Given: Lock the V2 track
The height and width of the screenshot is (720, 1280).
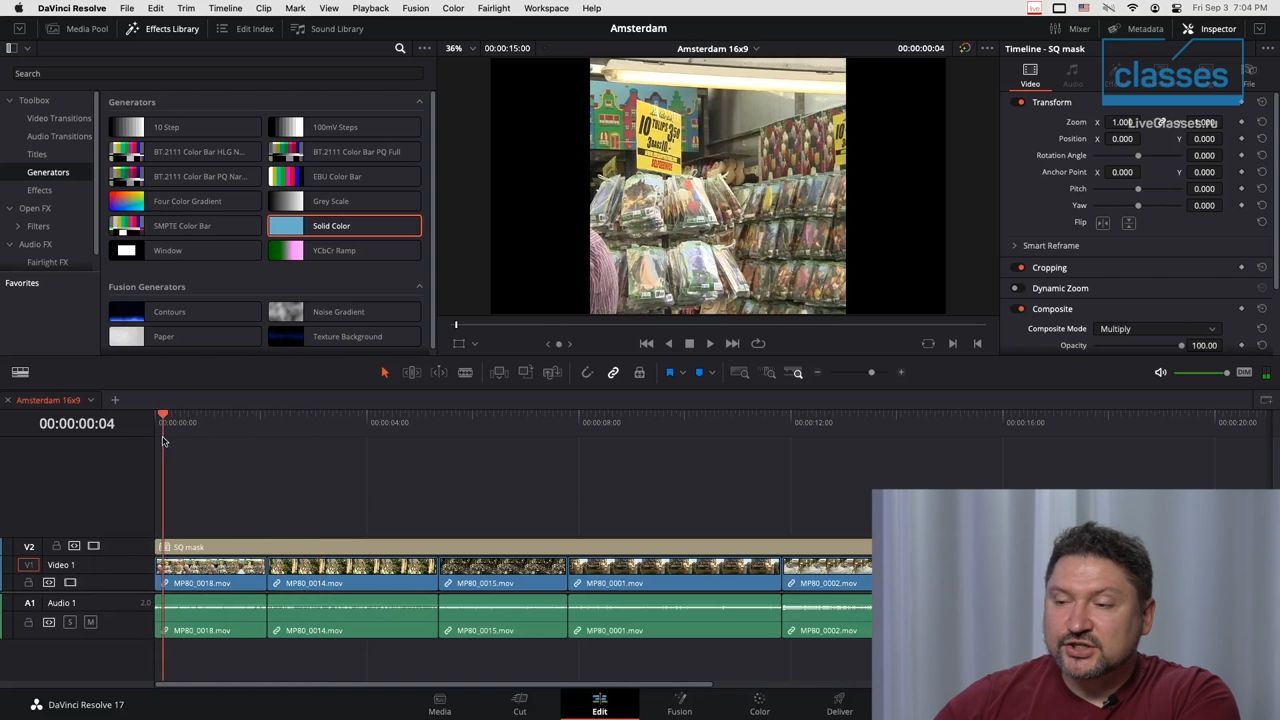Looking at the screenshot, I should tap(56, 546).
